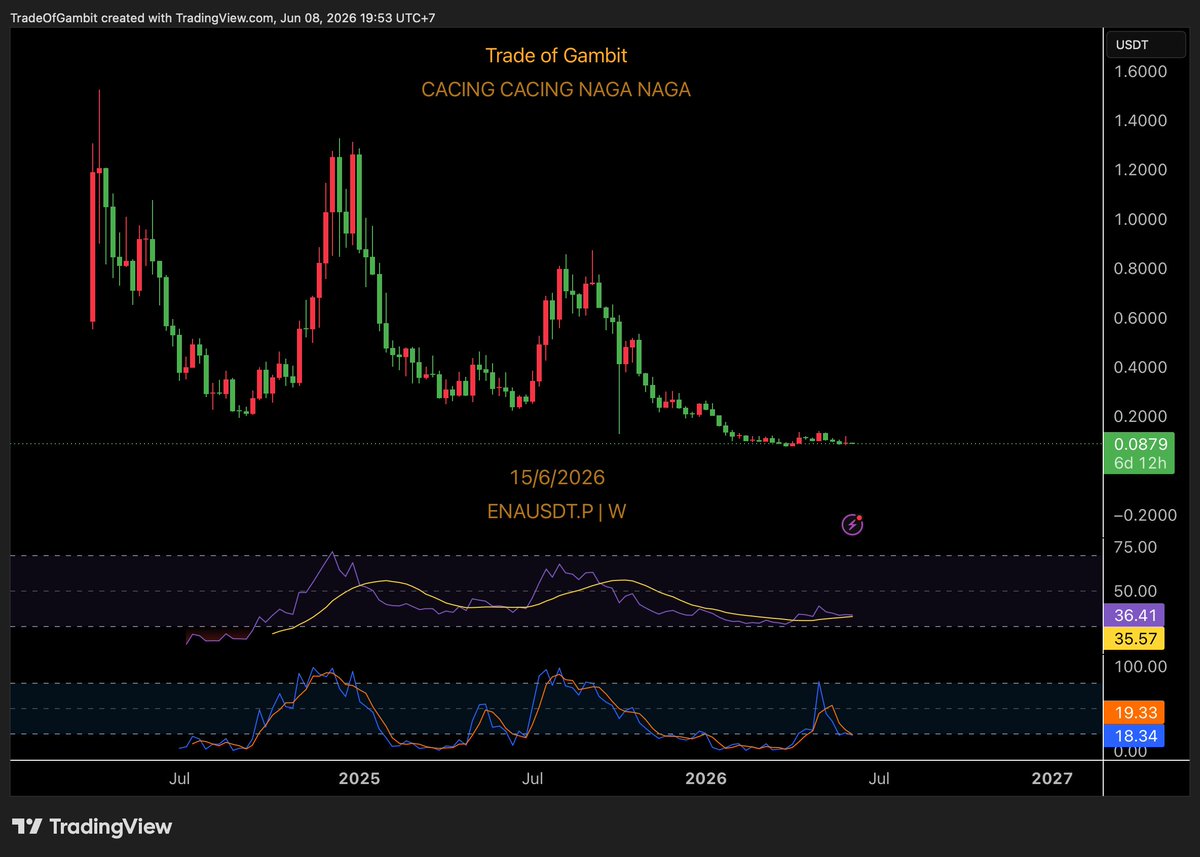Select the 'CACING CACING NAGA NAGA' text
The width and height of the screenshot is (1200, 857).
coord(556,89)
